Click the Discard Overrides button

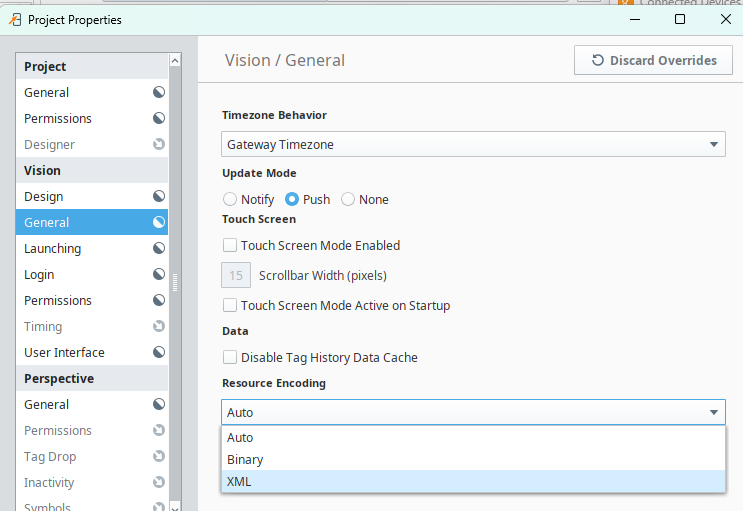point(654,60)
